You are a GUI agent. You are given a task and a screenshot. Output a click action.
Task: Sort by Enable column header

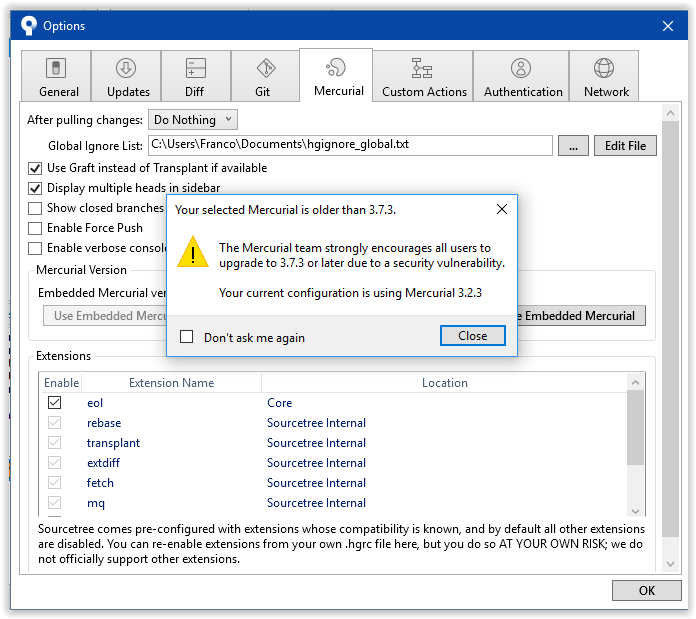click(x=61, y=382)
